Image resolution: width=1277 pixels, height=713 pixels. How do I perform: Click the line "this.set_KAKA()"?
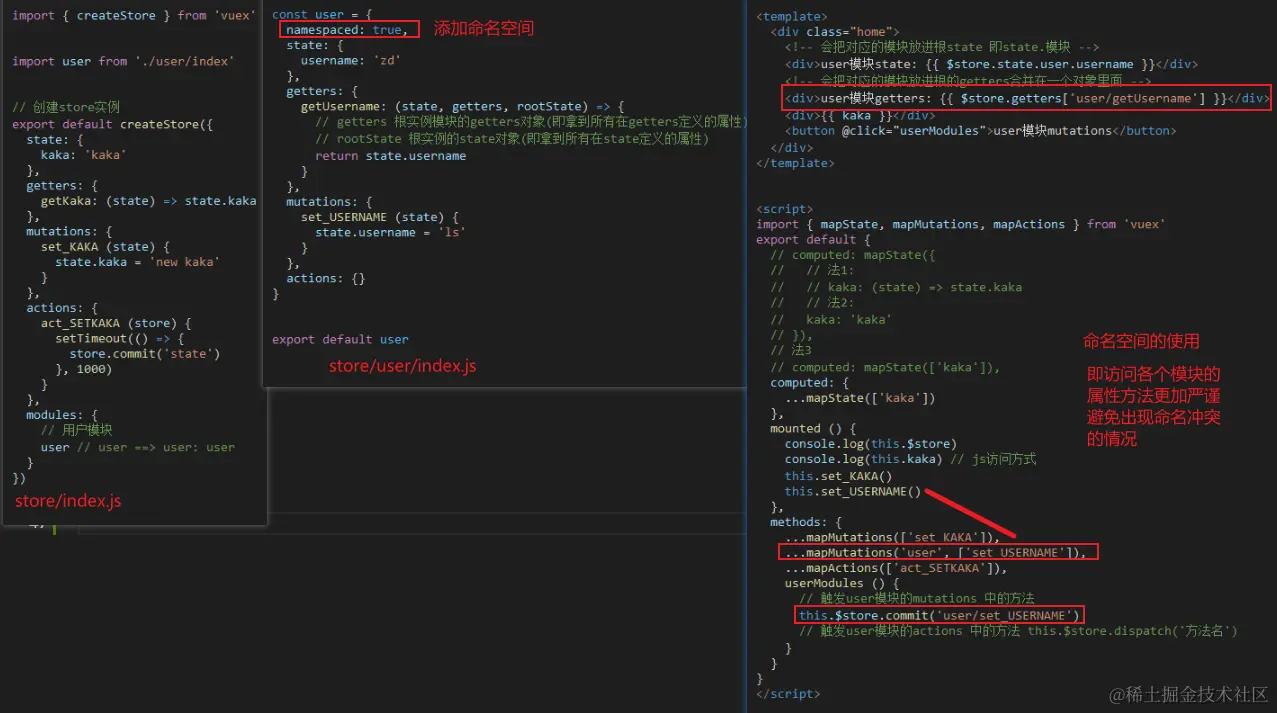pyautogui.click(x=838, y=476)
